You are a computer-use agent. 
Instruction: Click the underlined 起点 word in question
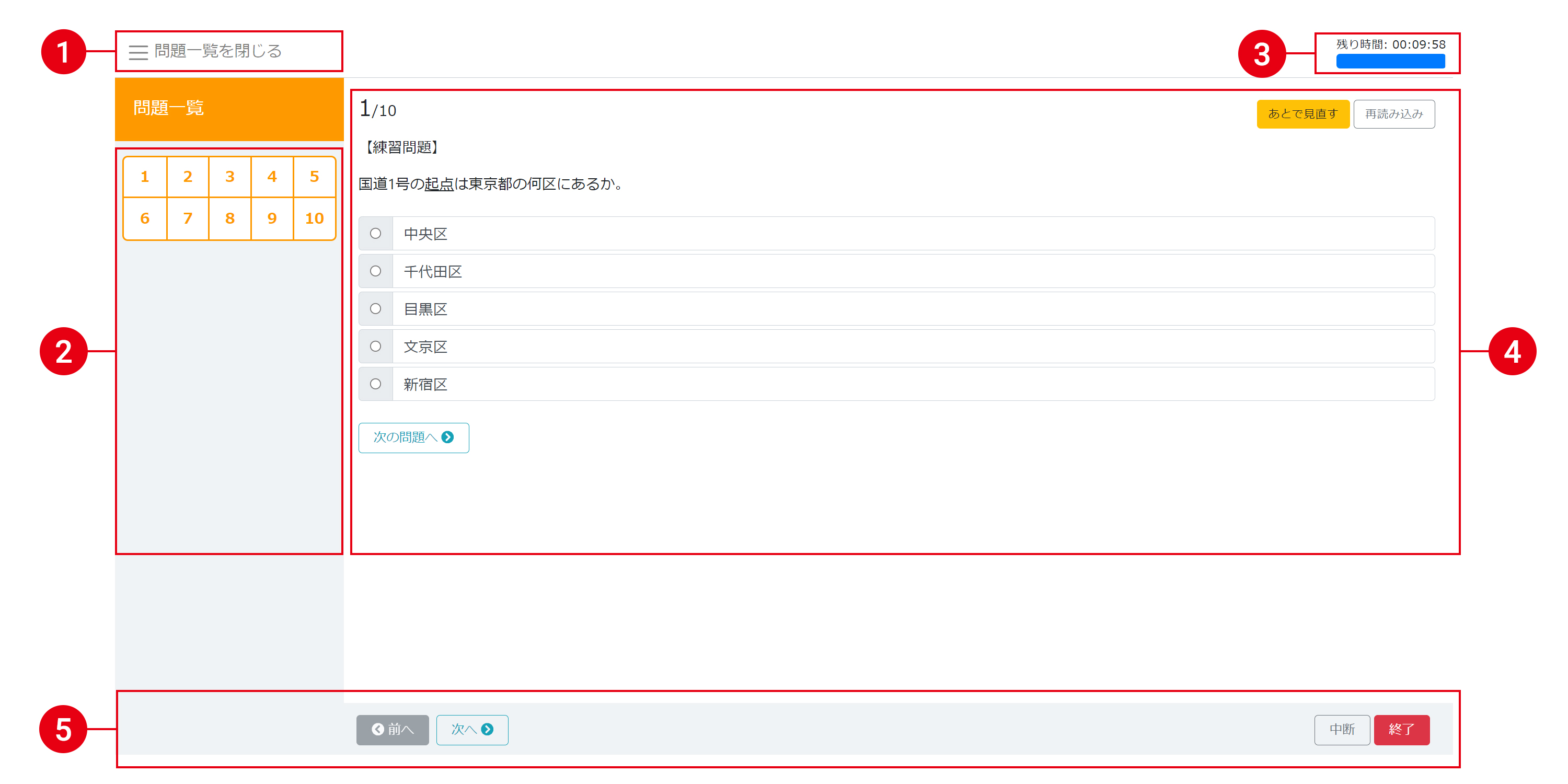click(439, 184)
